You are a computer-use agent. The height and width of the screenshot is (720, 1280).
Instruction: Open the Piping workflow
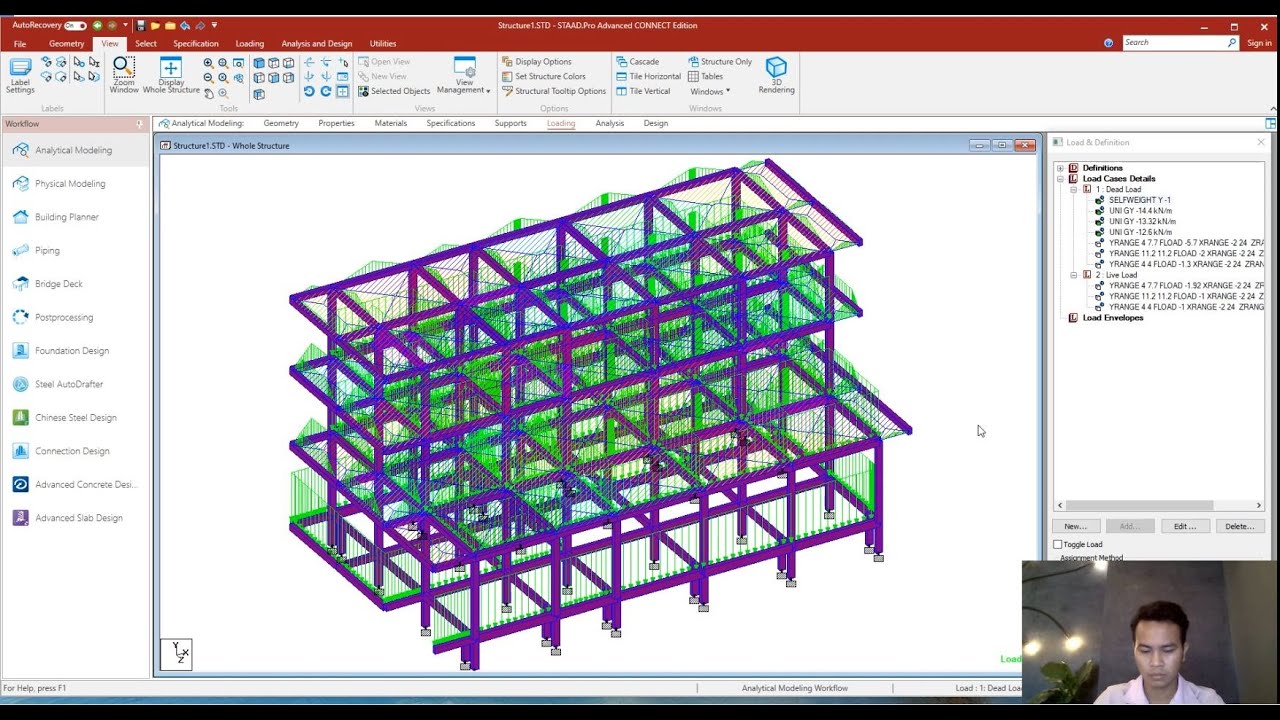(x=75, y=251)
